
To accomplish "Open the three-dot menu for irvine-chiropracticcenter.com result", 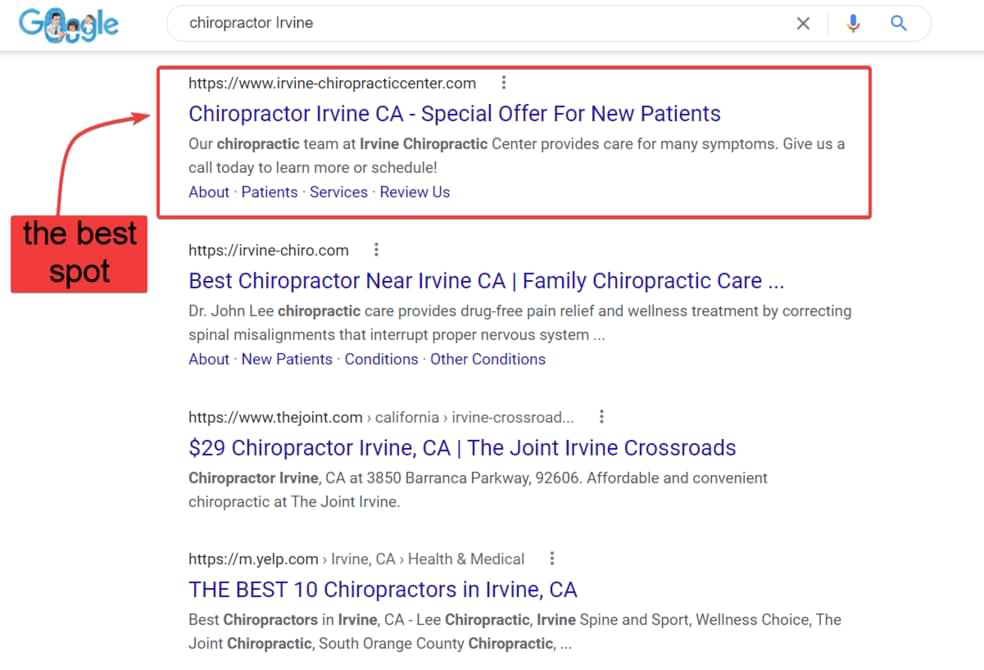I will [x=504, y=83].
